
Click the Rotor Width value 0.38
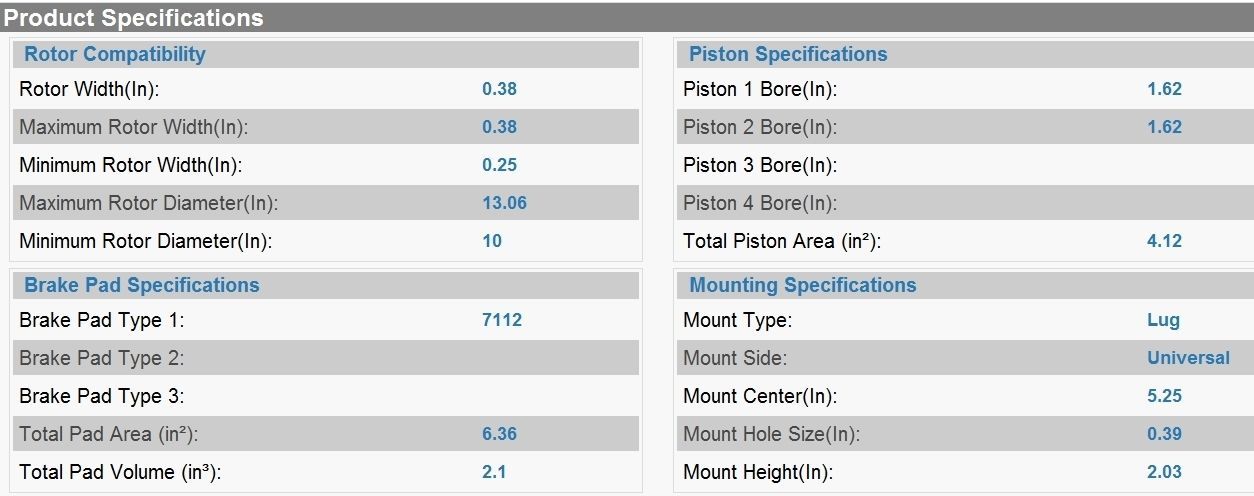pyautogui.click(x=499, y=89)
